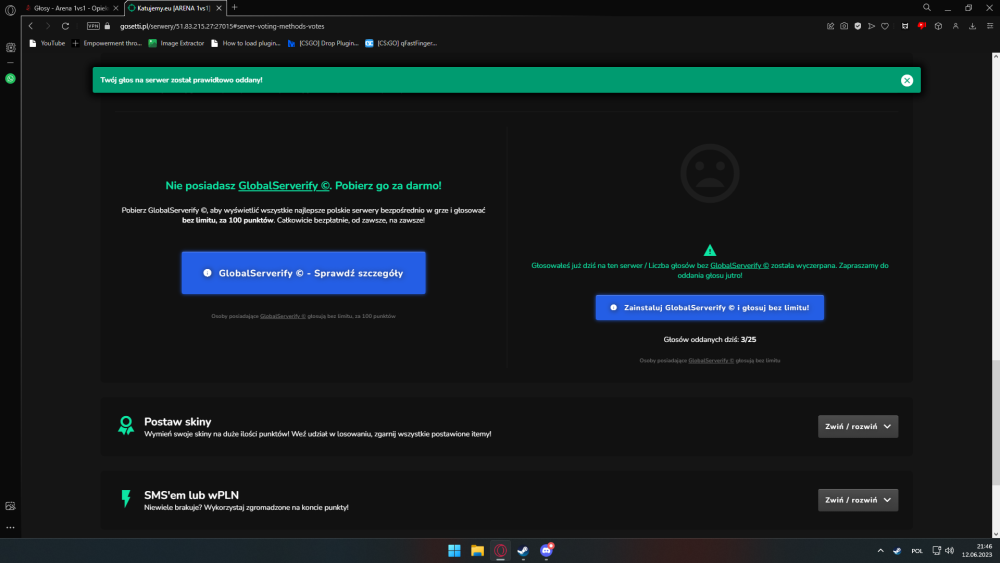
Task: Open the red thumbs-down extension icon
Action: (x=922, y=26)
